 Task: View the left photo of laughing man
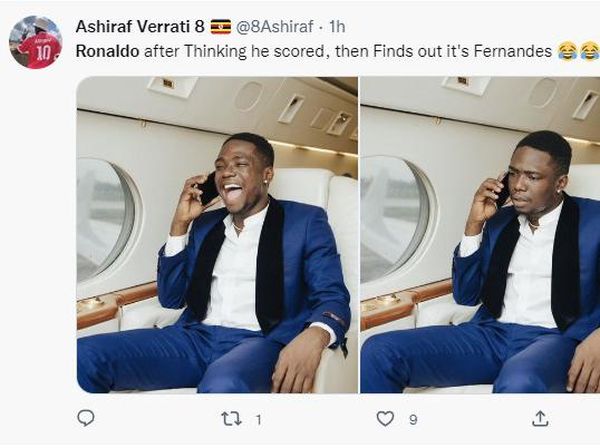click(x=217, y=235)
